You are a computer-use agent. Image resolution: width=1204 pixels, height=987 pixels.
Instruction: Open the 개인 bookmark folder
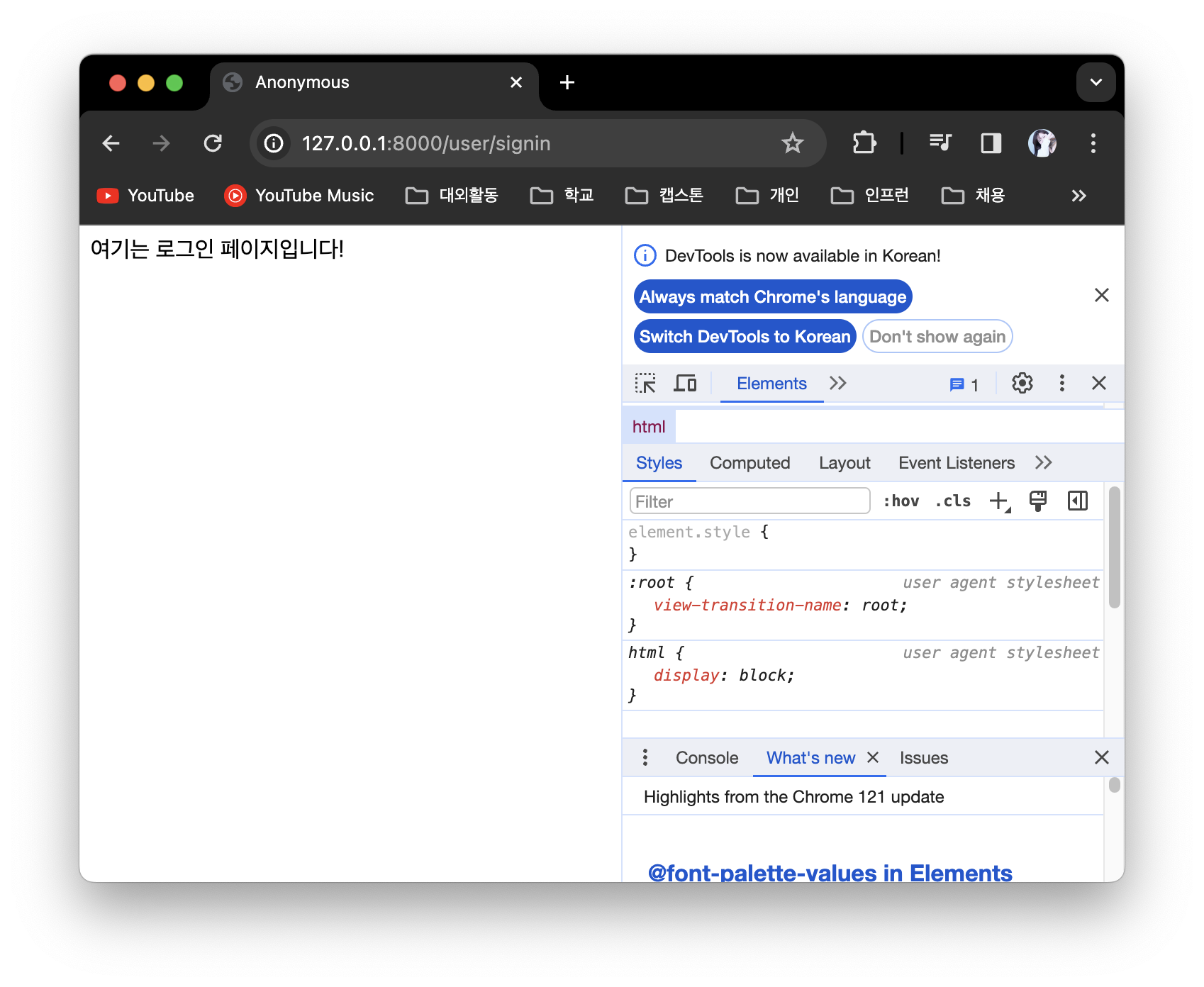click(768, 196)
